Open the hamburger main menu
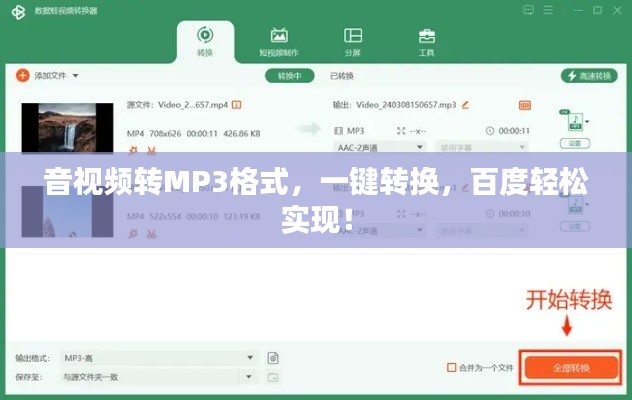This screenshot has width=632, height=400. coord(548,10)
